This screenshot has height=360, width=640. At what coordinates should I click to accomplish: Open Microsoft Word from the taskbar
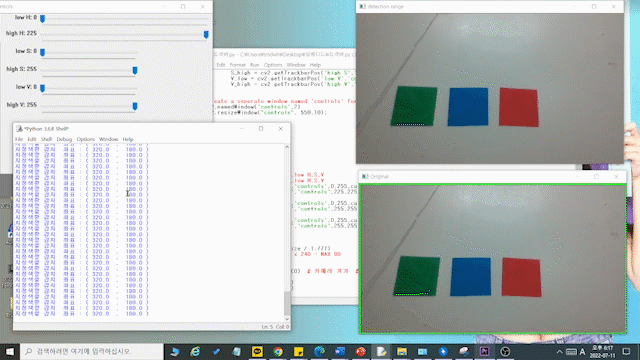[340, 351]
